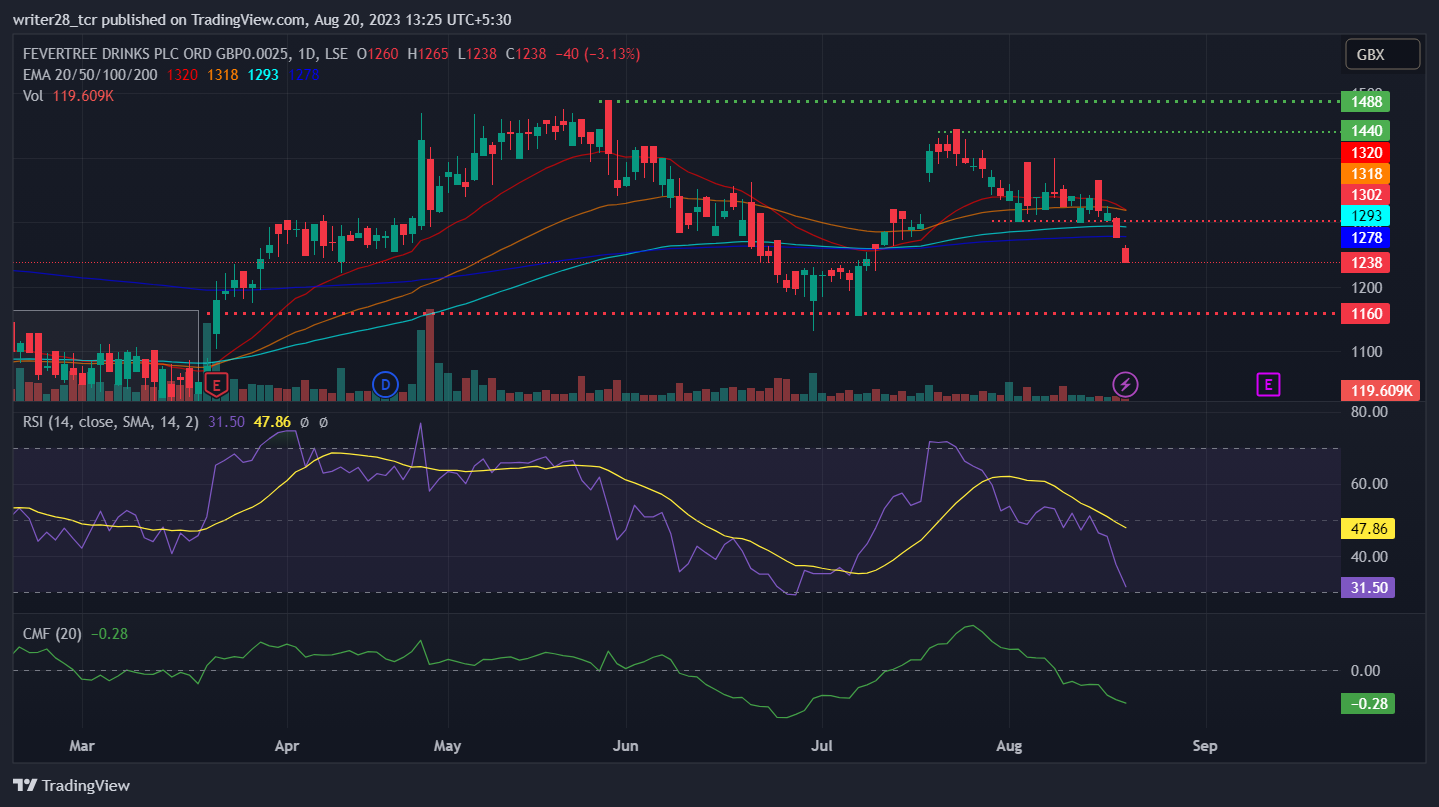
Task: Click the orange 1318 price axis label
Action: (x=1366, y=173)
